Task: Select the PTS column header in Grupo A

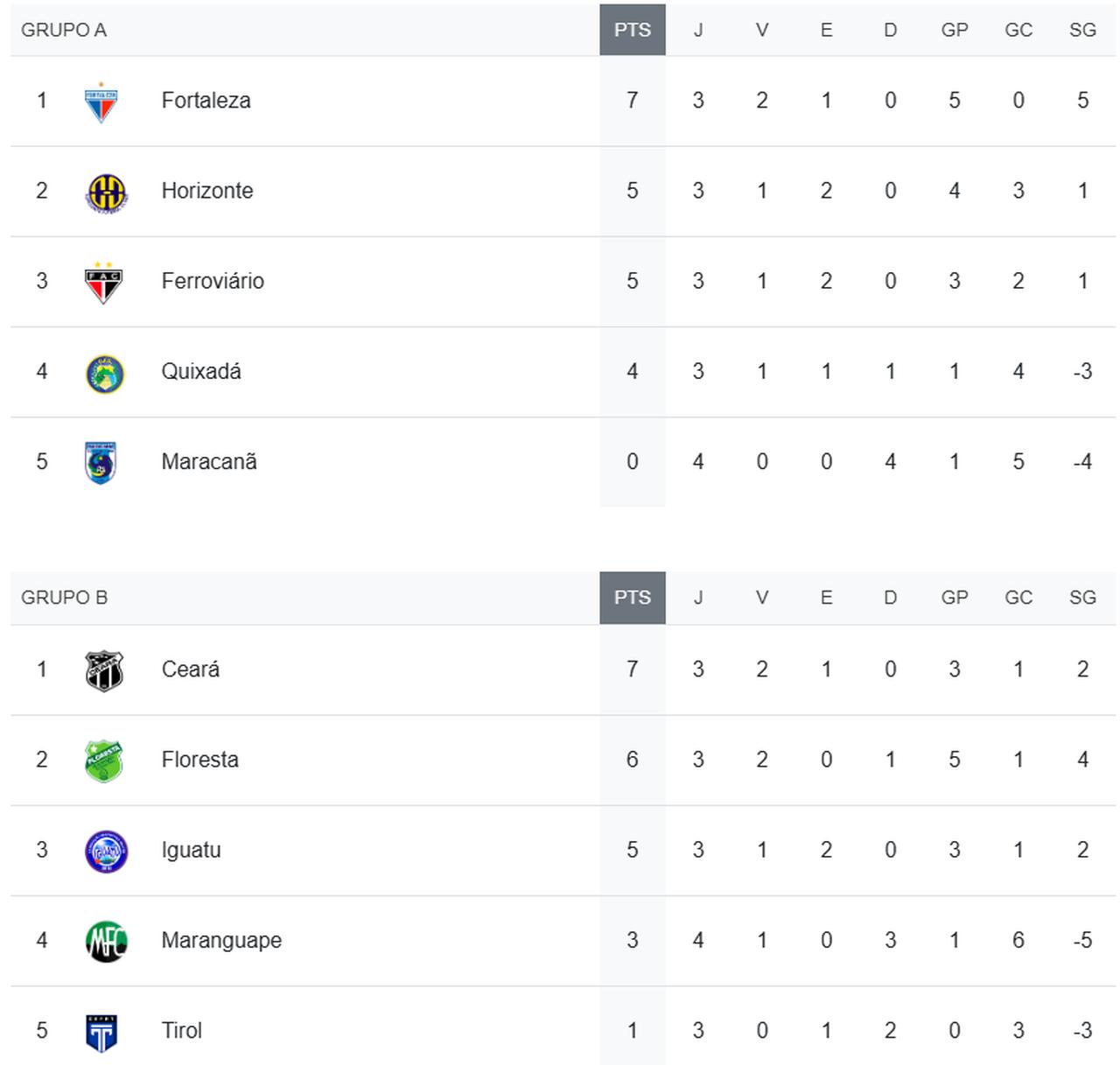Action: coord(632,30)
